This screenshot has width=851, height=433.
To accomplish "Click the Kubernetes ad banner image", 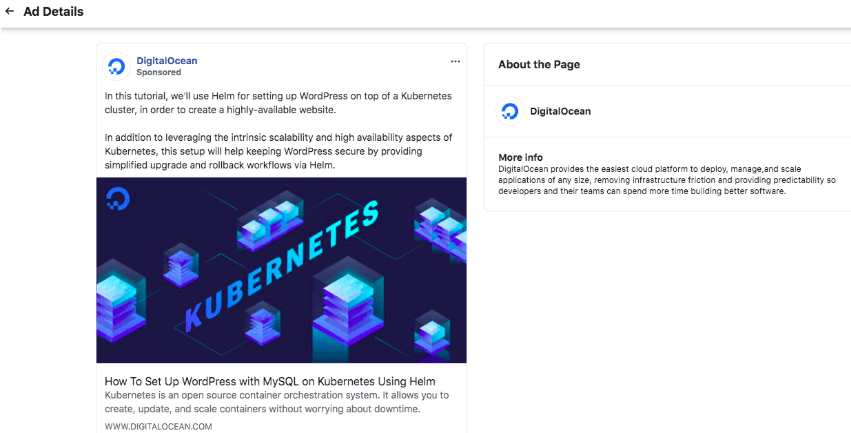I will click(281, 270).
